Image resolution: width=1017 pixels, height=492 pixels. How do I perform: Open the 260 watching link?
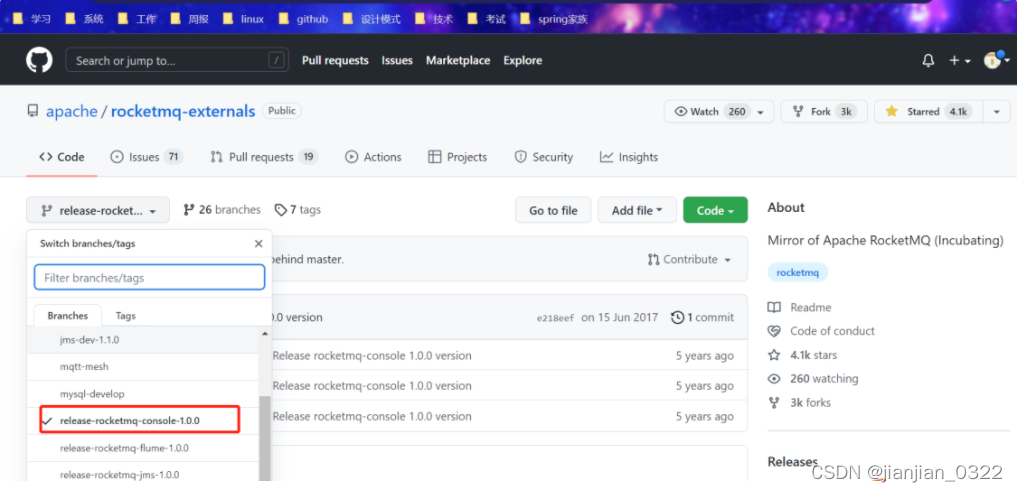click(813, 379)
